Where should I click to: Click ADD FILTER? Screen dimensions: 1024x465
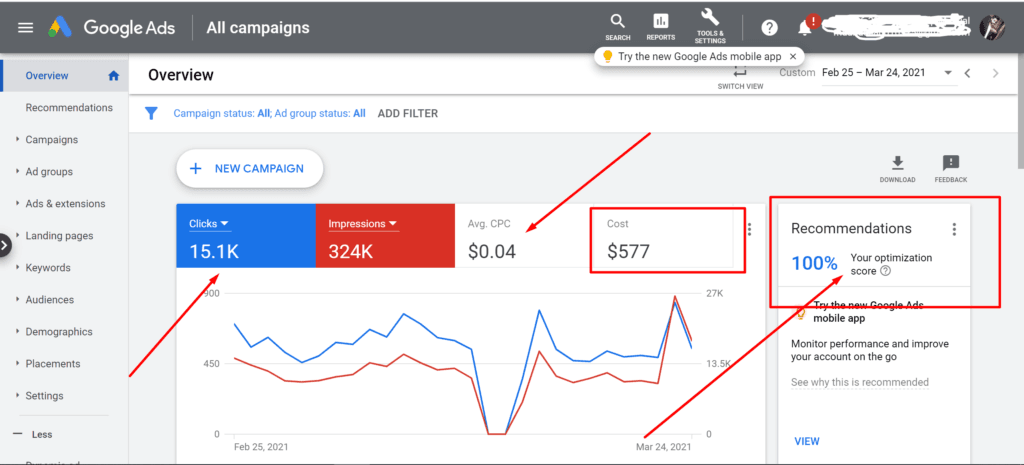408,114
